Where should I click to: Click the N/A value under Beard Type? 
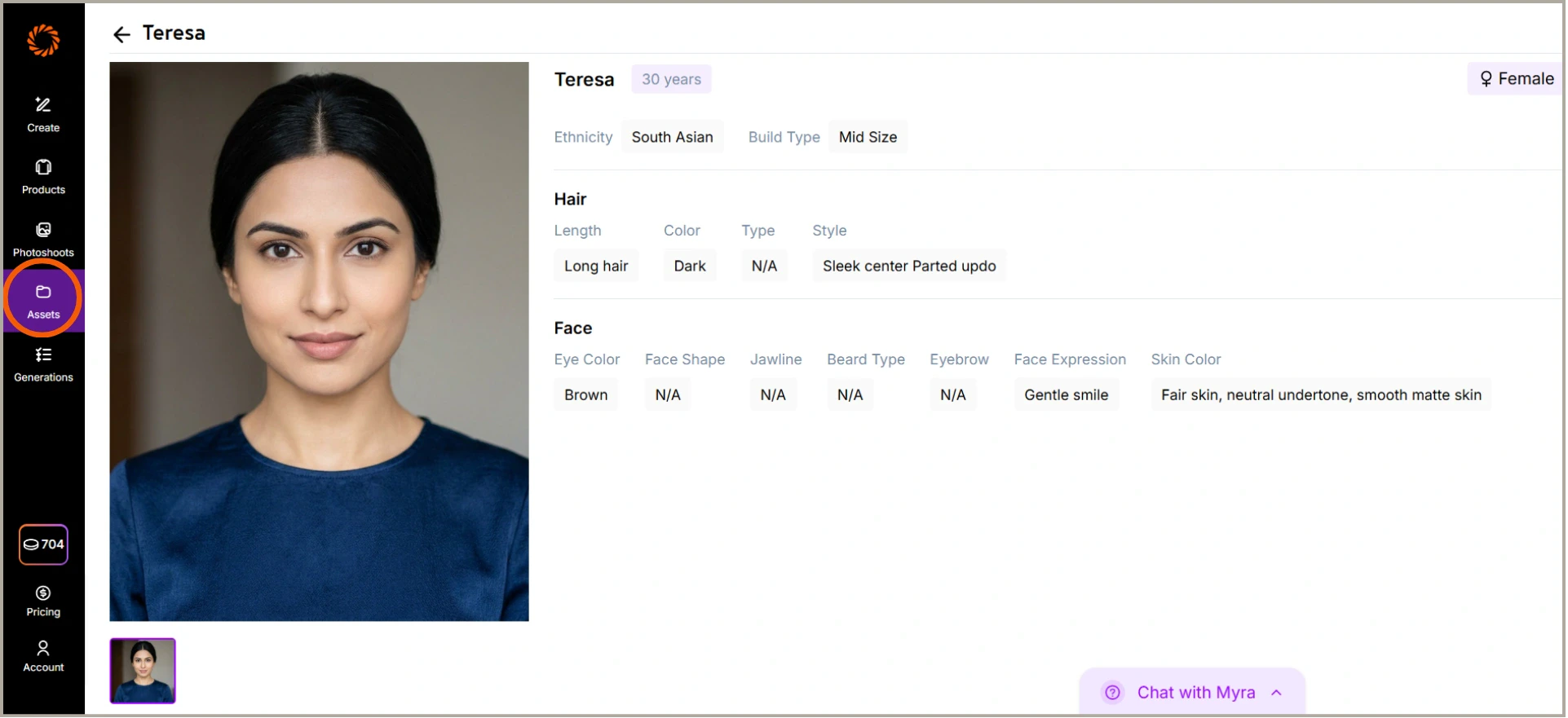[850, 394]
